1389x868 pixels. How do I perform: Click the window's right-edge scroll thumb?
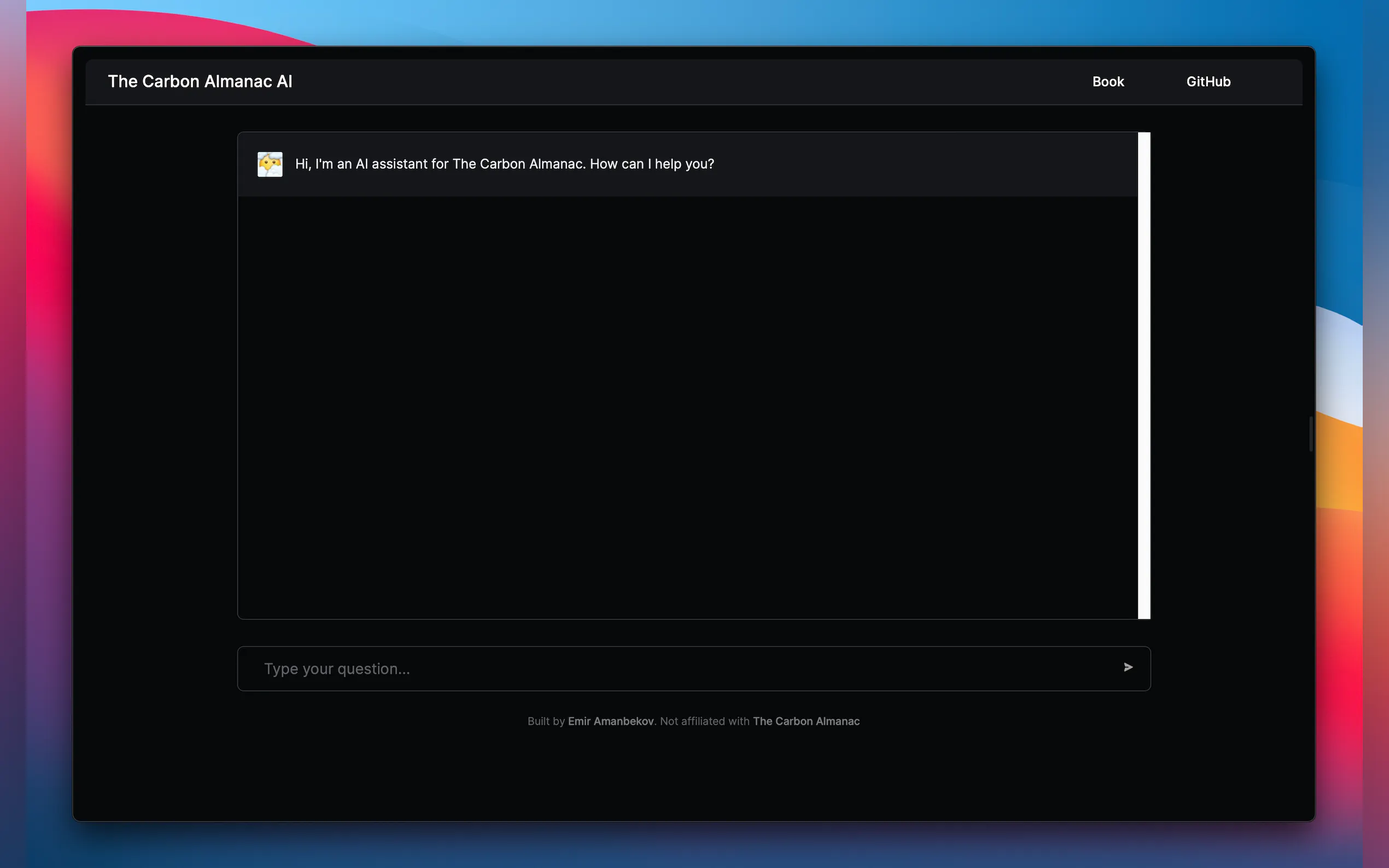tap(1311, 434)
